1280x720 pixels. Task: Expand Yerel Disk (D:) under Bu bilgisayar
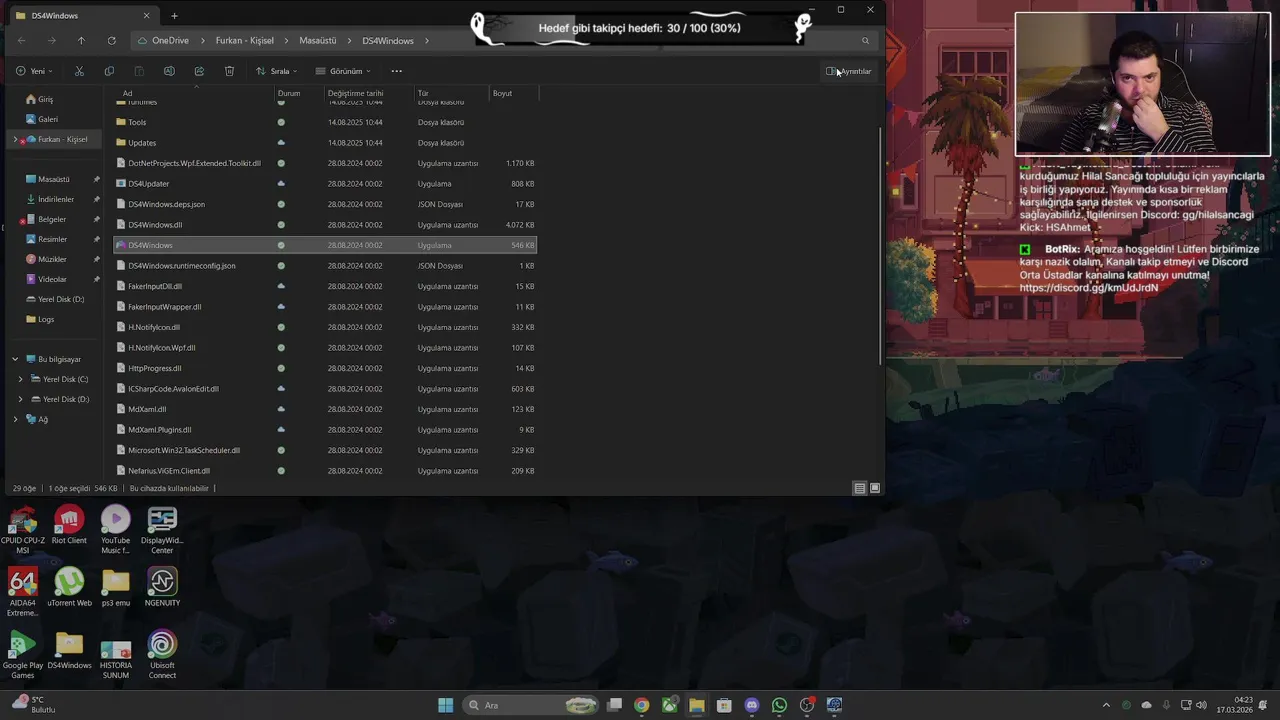(21, 399)
